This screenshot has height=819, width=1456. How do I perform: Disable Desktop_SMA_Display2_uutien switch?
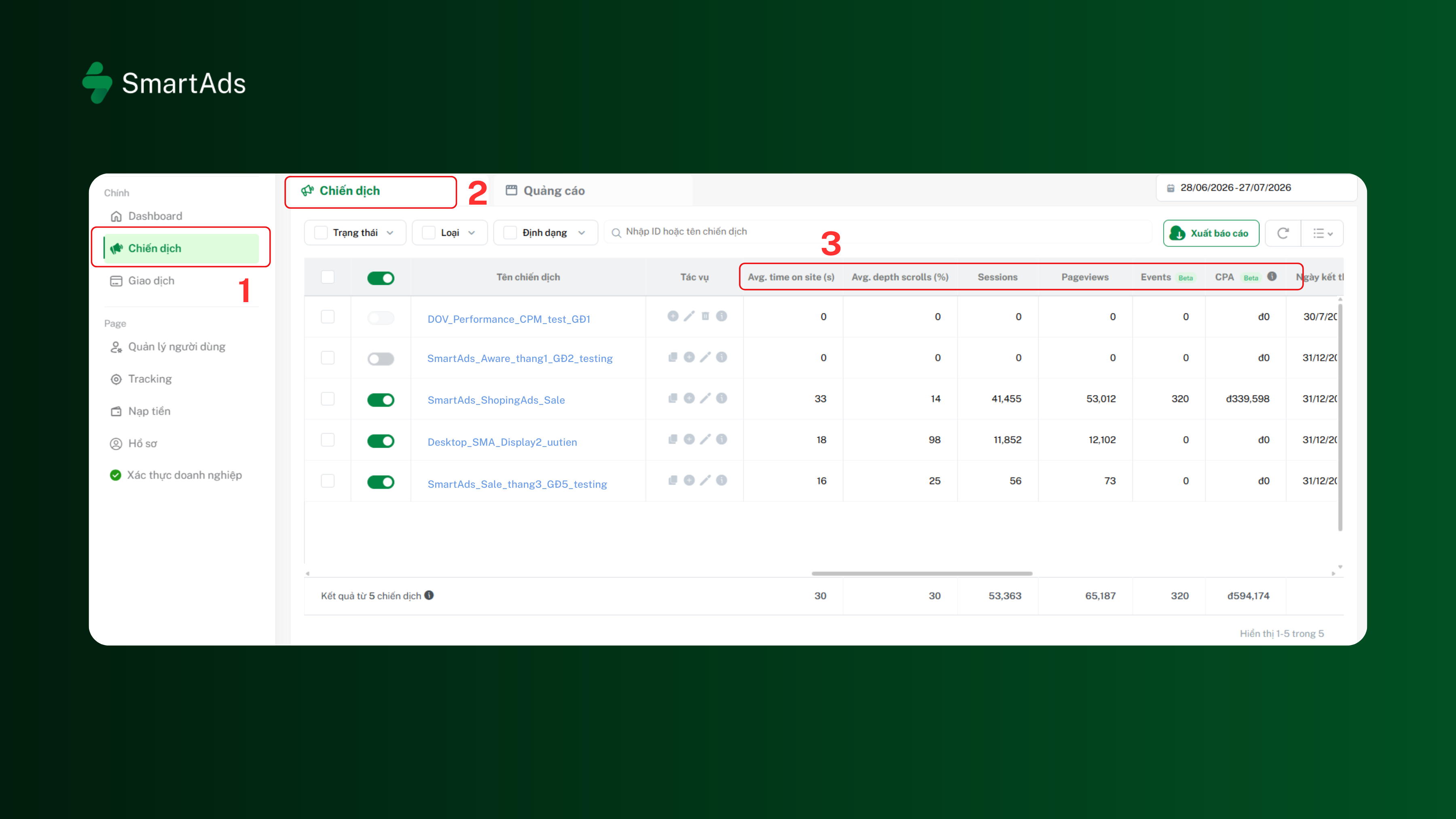(381, 441)
